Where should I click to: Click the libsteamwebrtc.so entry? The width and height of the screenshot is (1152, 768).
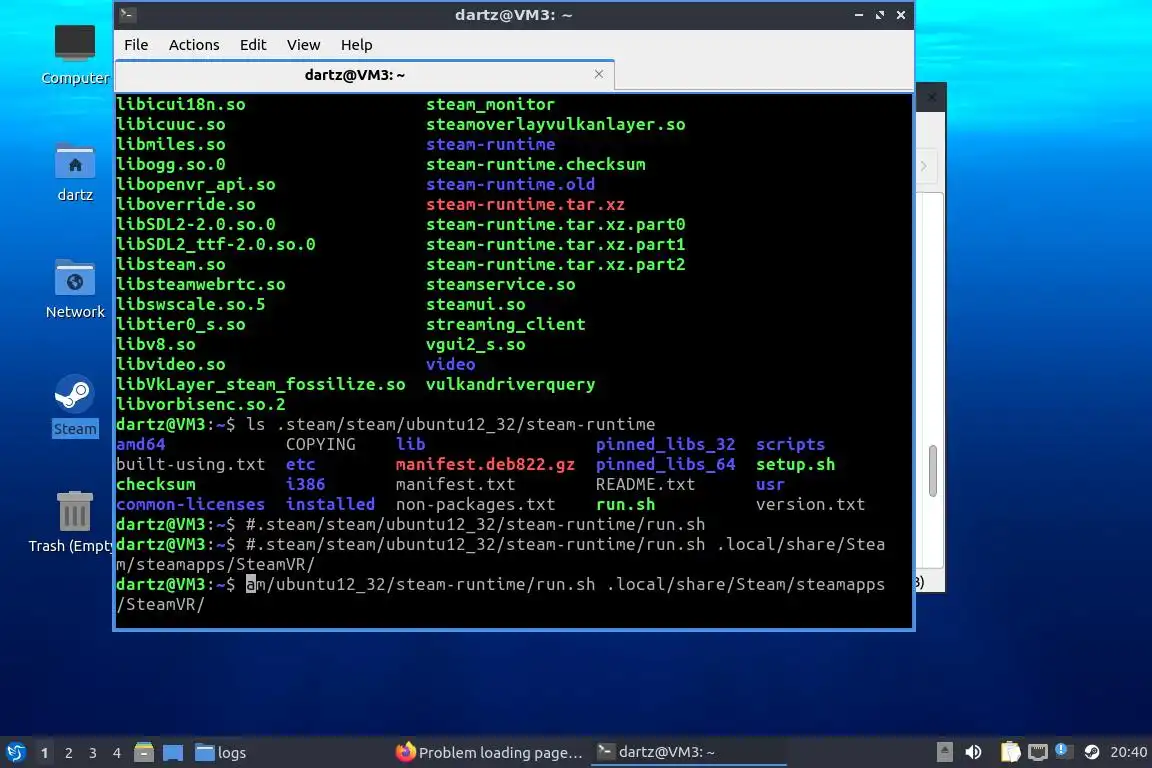point(201,284)
